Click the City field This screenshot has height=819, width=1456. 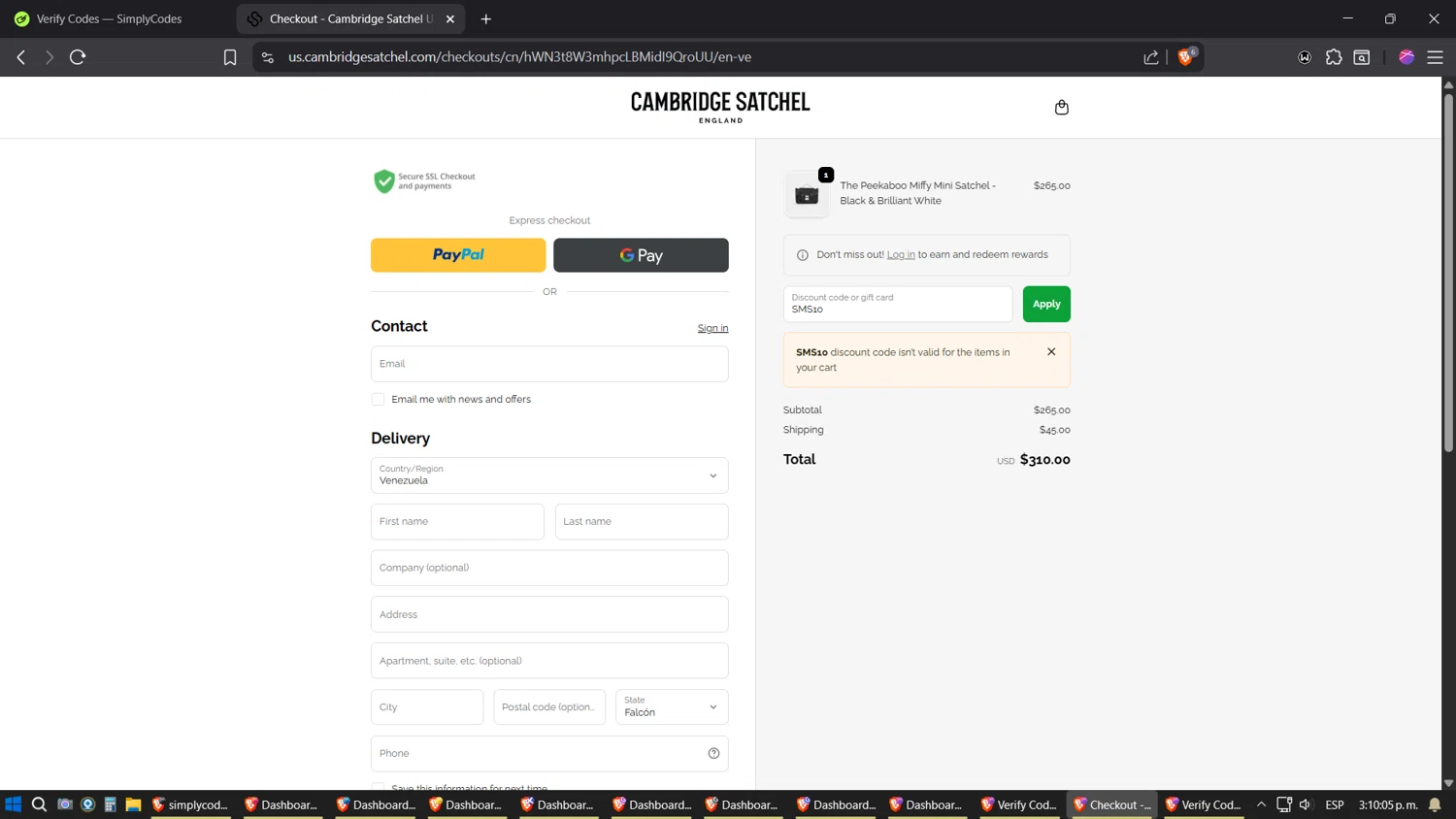point(427,707)
